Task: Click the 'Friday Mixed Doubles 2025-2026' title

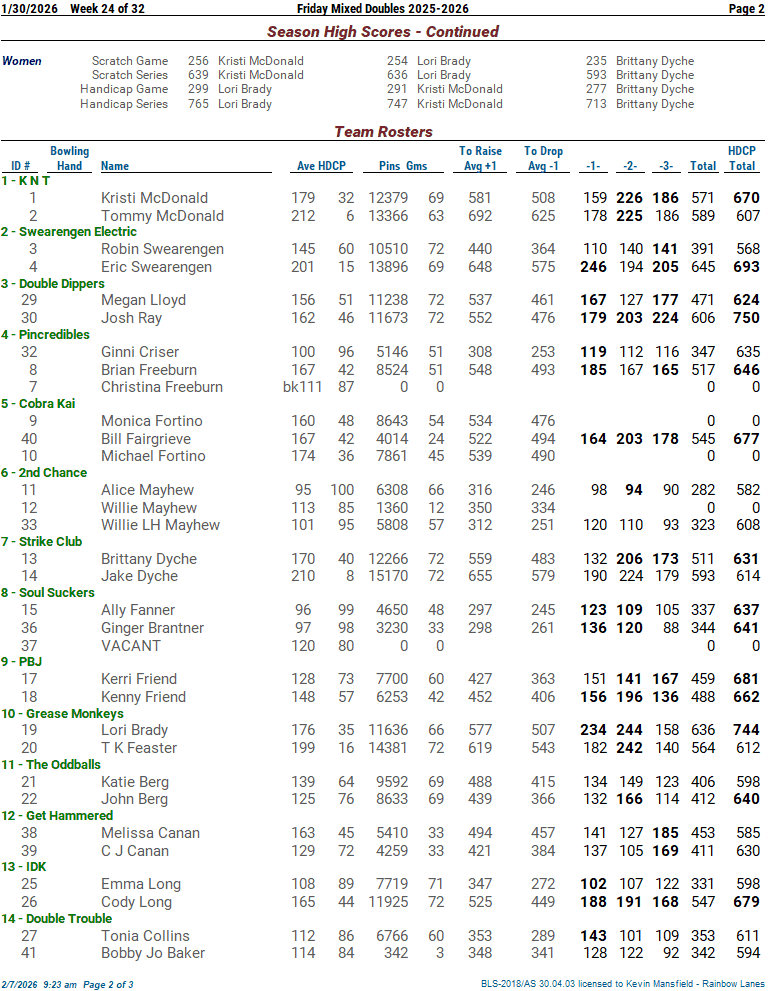Action: point(383,9)
